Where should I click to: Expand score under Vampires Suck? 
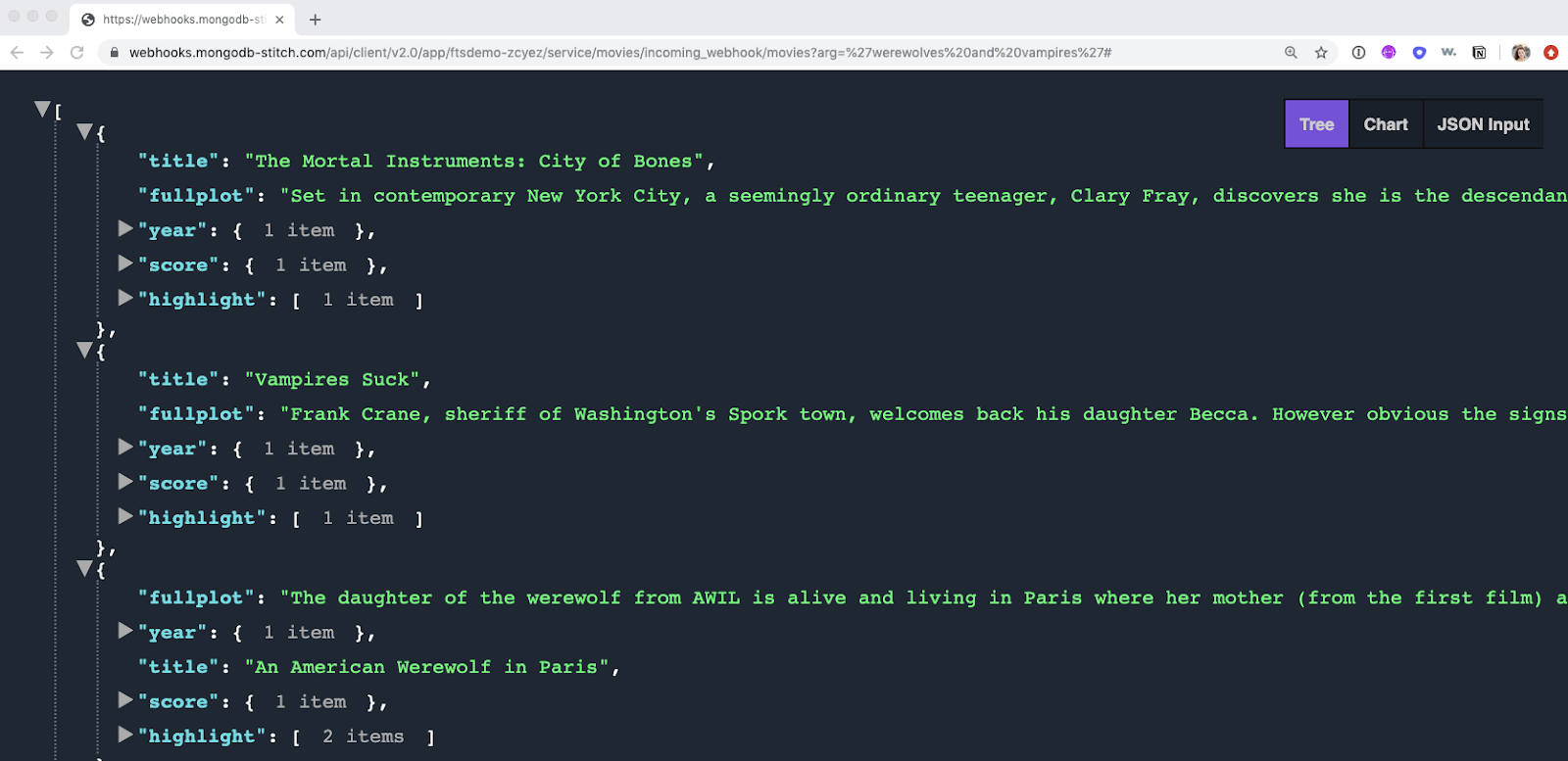pos(125,481)
